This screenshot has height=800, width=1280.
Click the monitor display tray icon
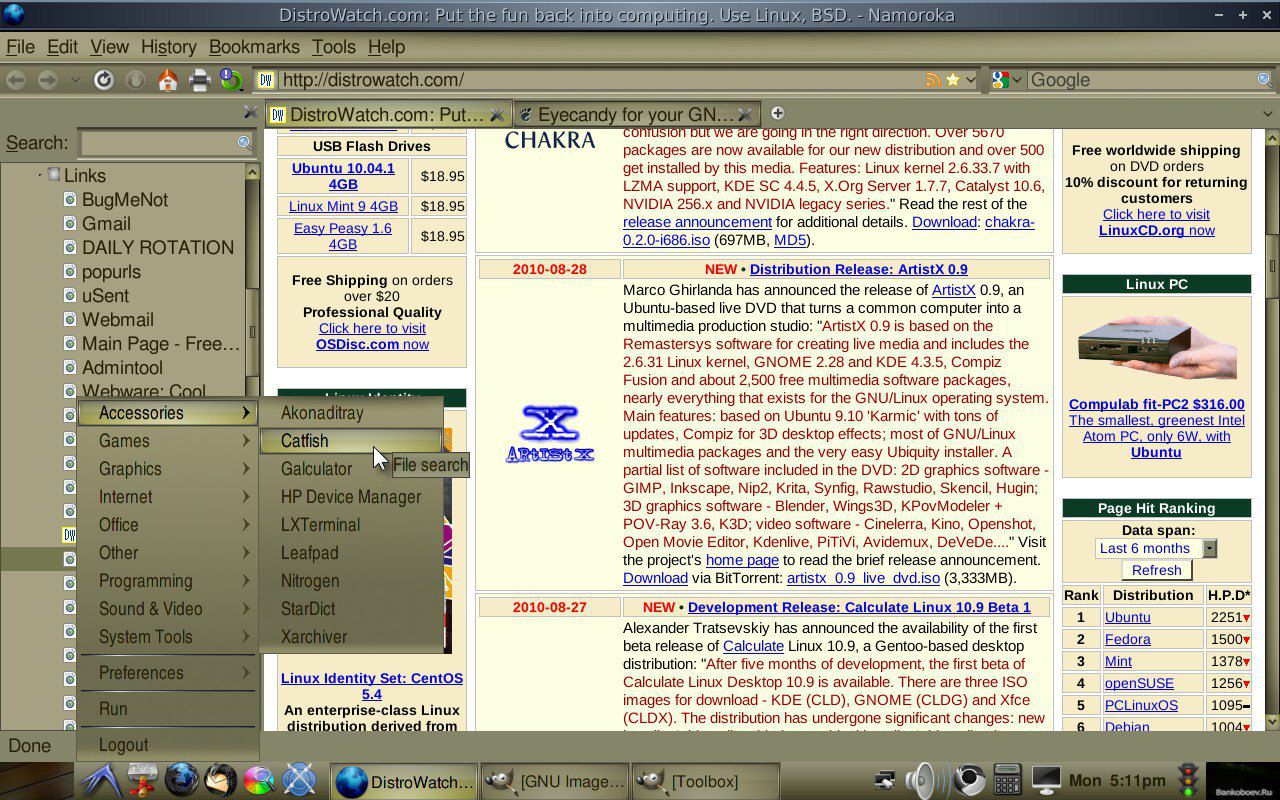[1046, 781]
